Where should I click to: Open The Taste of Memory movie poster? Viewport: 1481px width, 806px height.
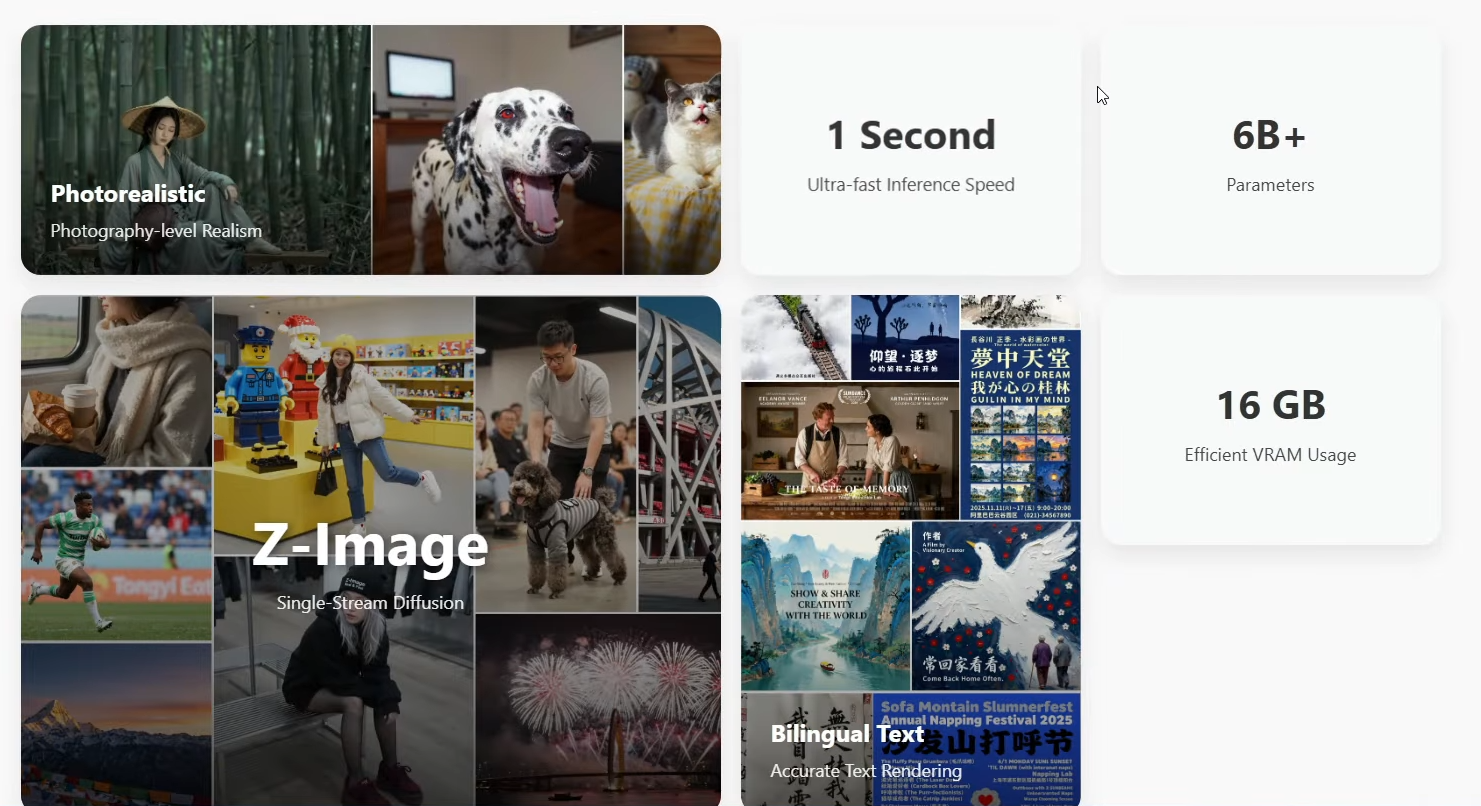tap(849, 450)
